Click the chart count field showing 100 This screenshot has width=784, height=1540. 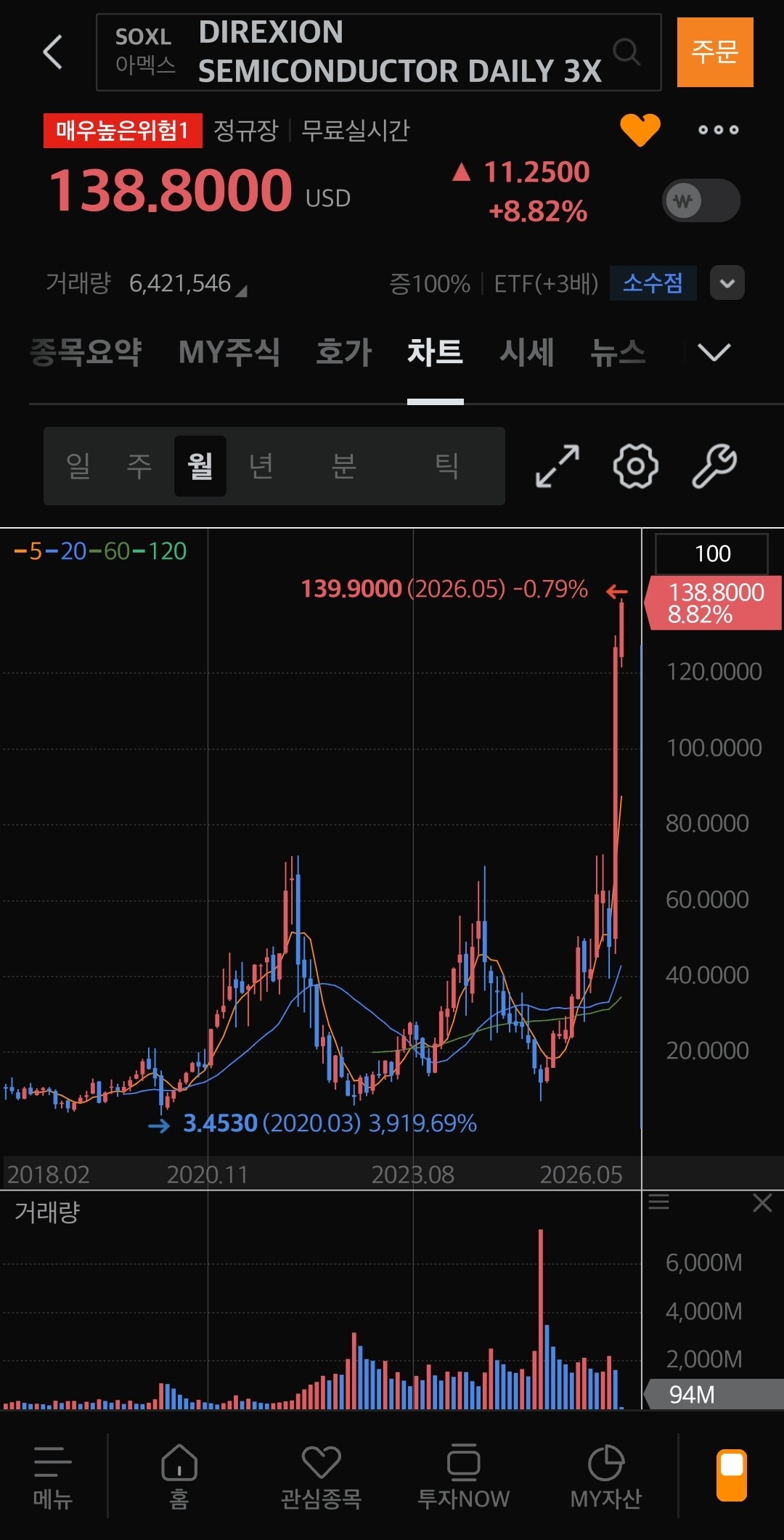[711, 553]
